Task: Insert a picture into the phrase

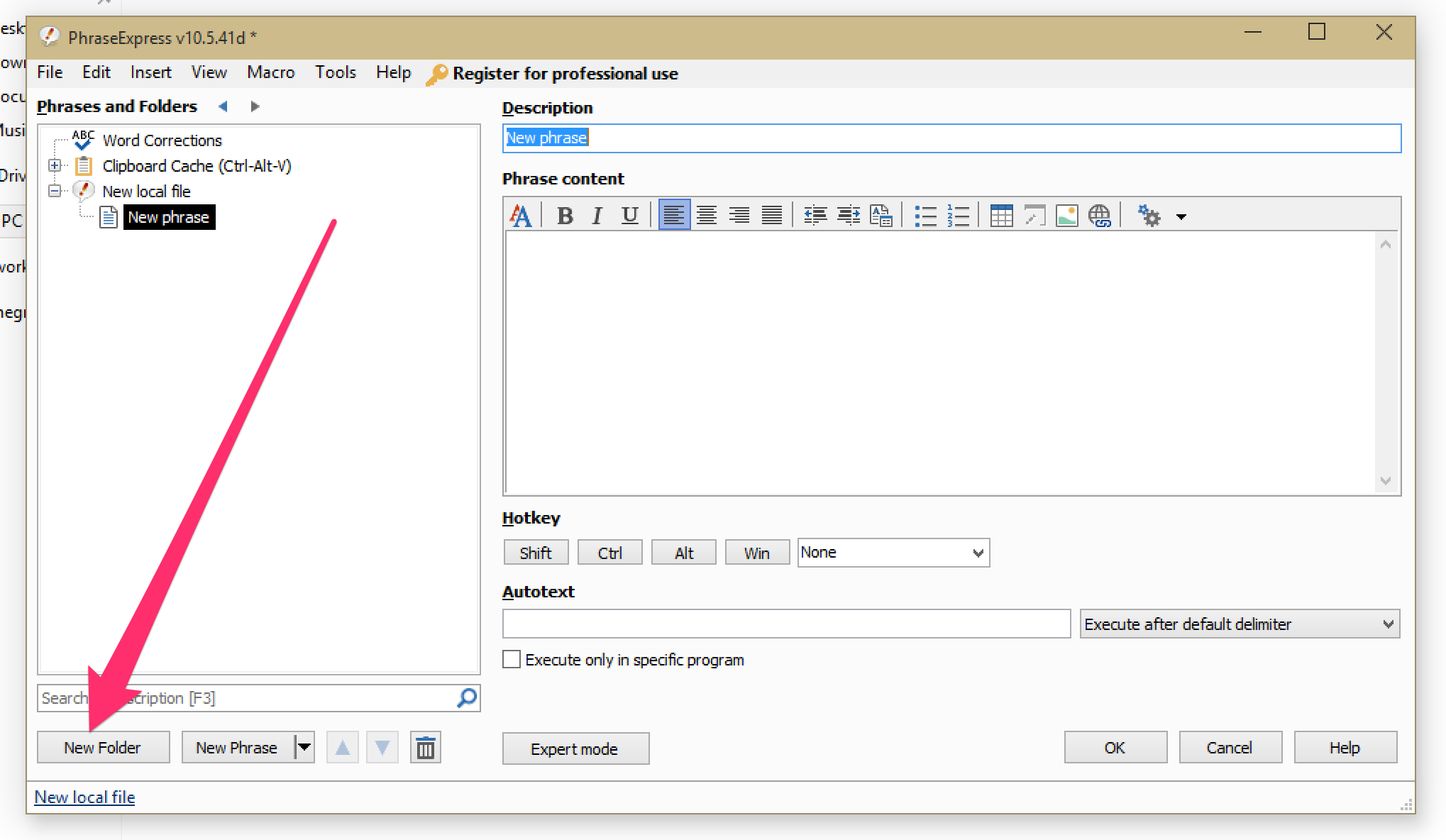Action: [1067, 216]
